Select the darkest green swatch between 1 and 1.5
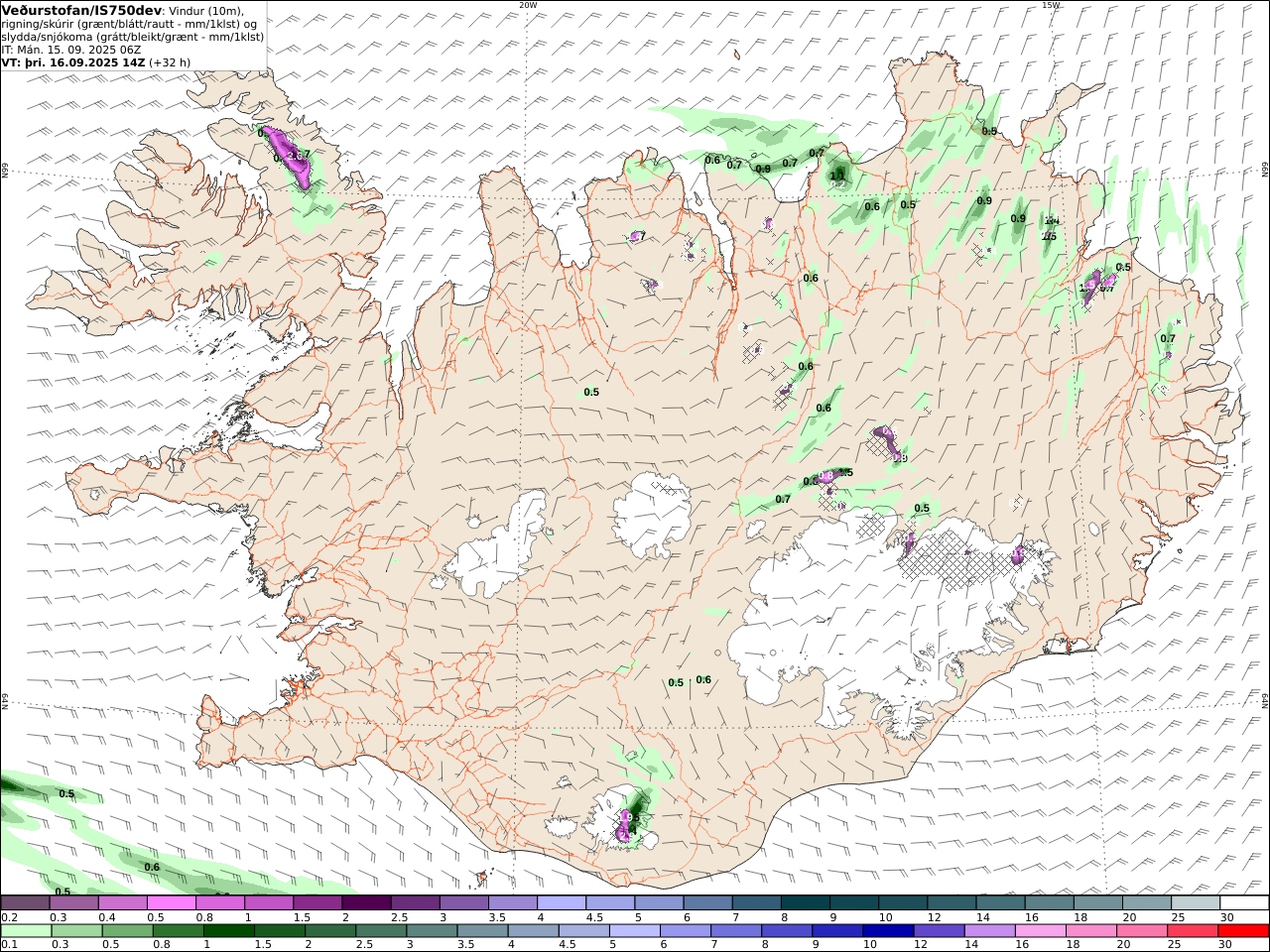Image resolution: width=1270 pixels, height=952 pixels. (227, 931)
